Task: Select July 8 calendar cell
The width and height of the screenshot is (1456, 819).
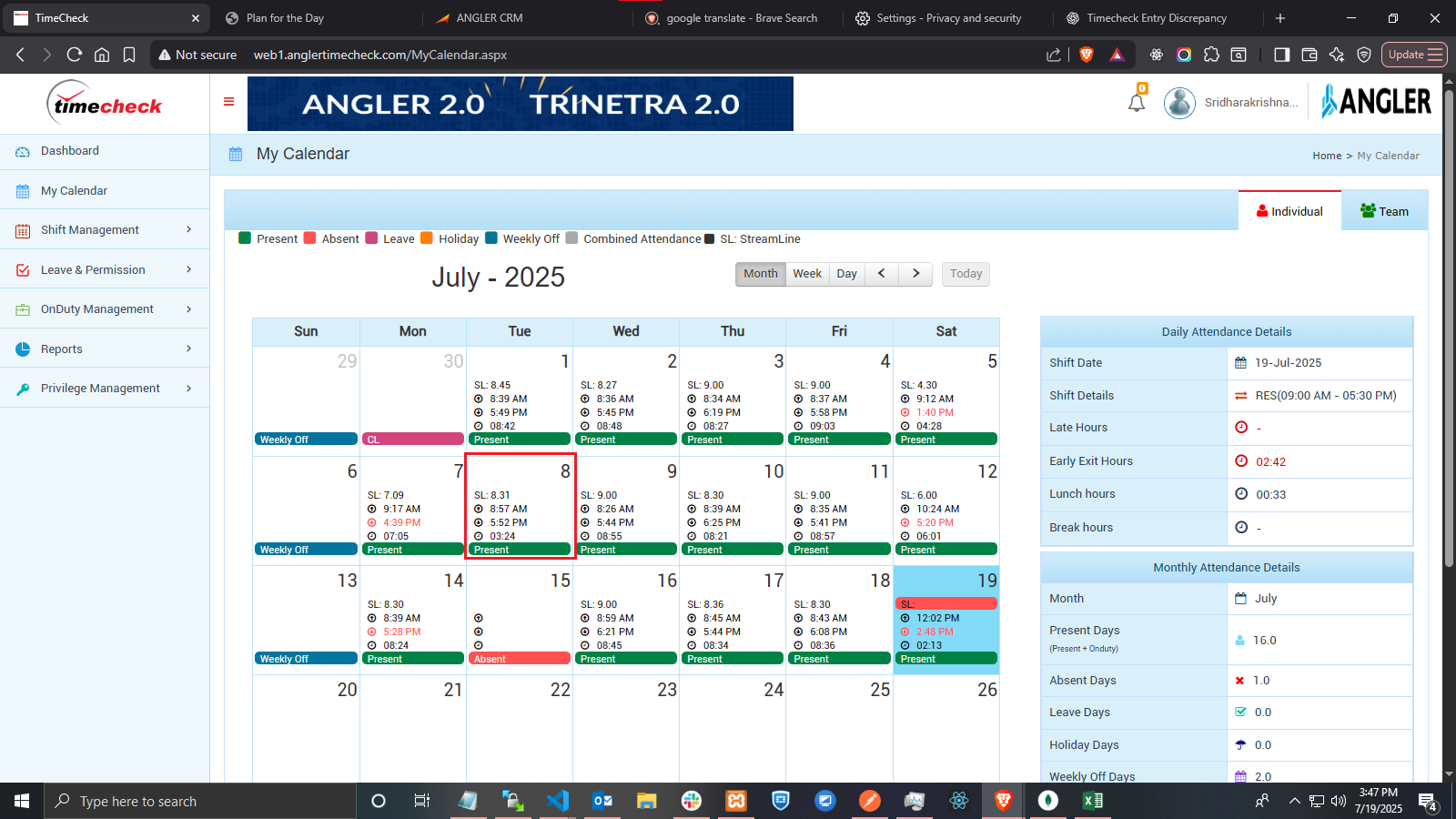Action: [x=520, y=505]
